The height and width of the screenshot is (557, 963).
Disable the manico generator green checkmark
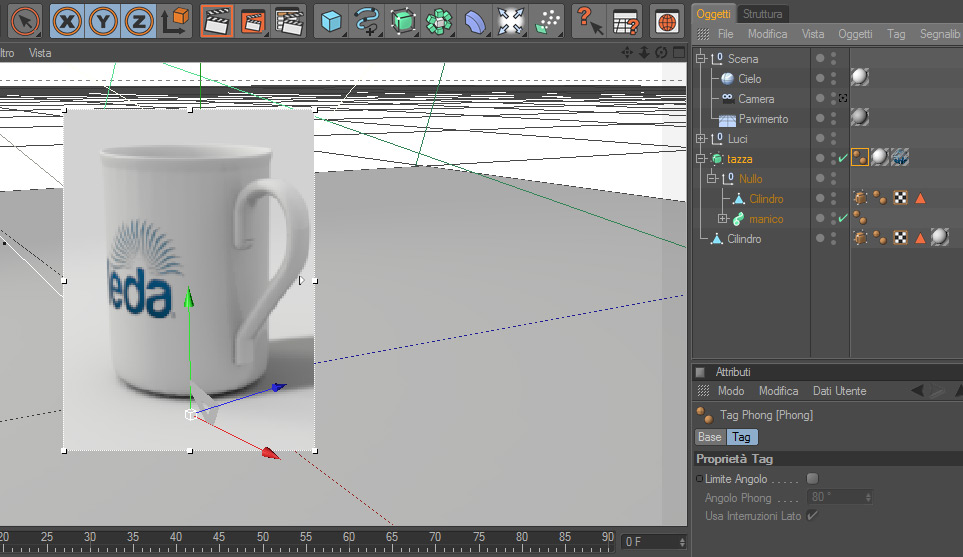(x=843, y=218)
